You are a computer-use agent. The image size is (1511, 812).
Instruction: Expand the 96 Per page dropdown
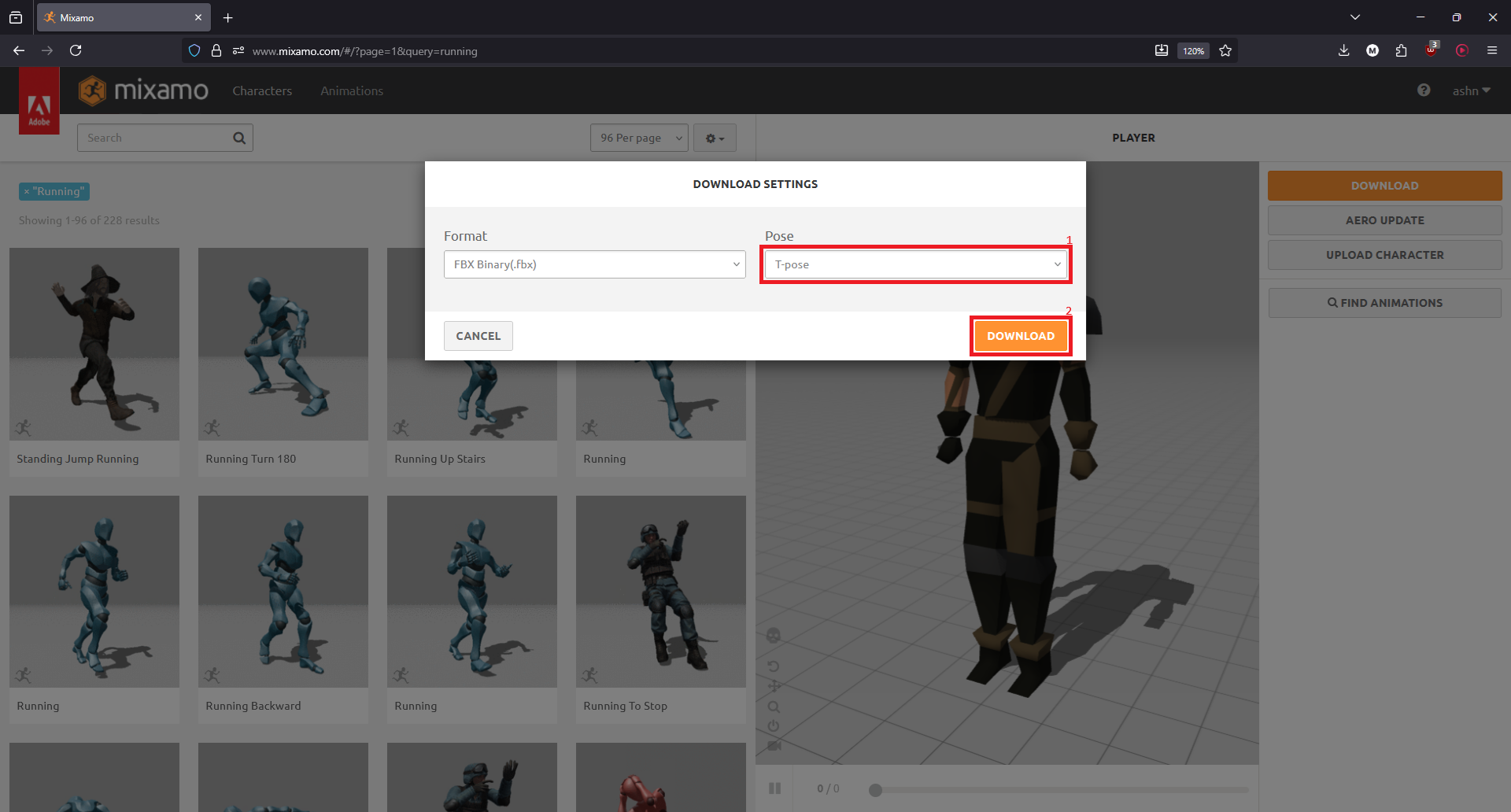click(639, 138)
